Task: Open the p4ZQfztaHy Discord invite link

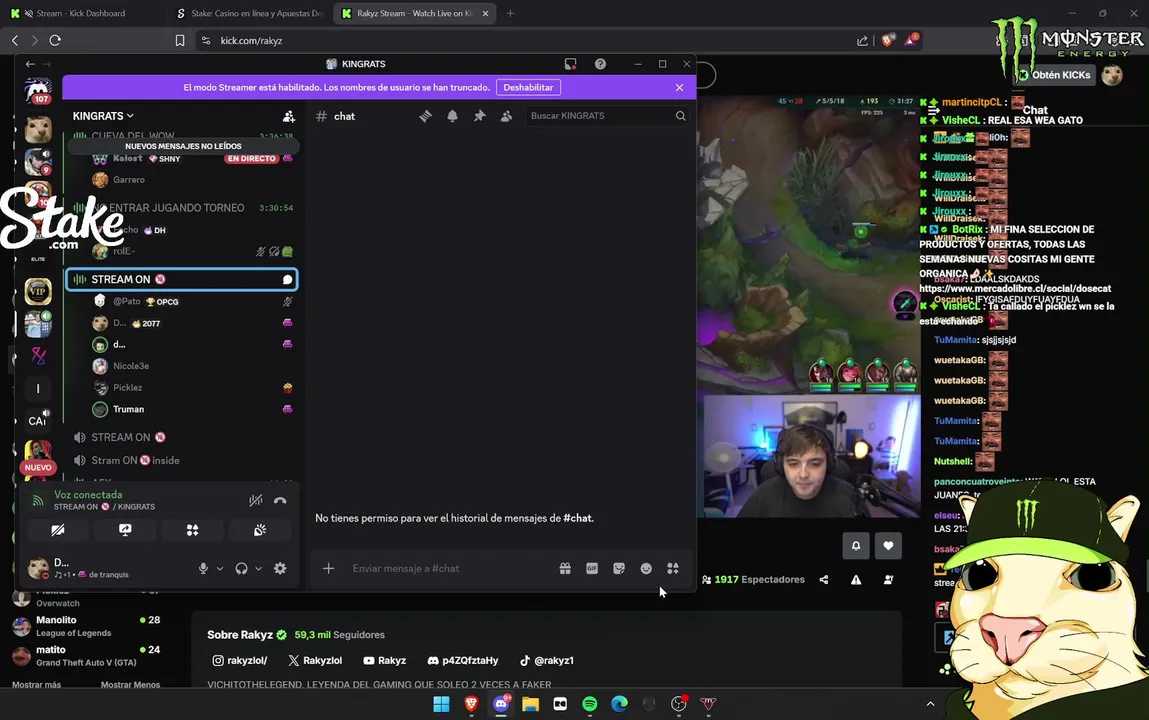Action: tap(462, 660)
